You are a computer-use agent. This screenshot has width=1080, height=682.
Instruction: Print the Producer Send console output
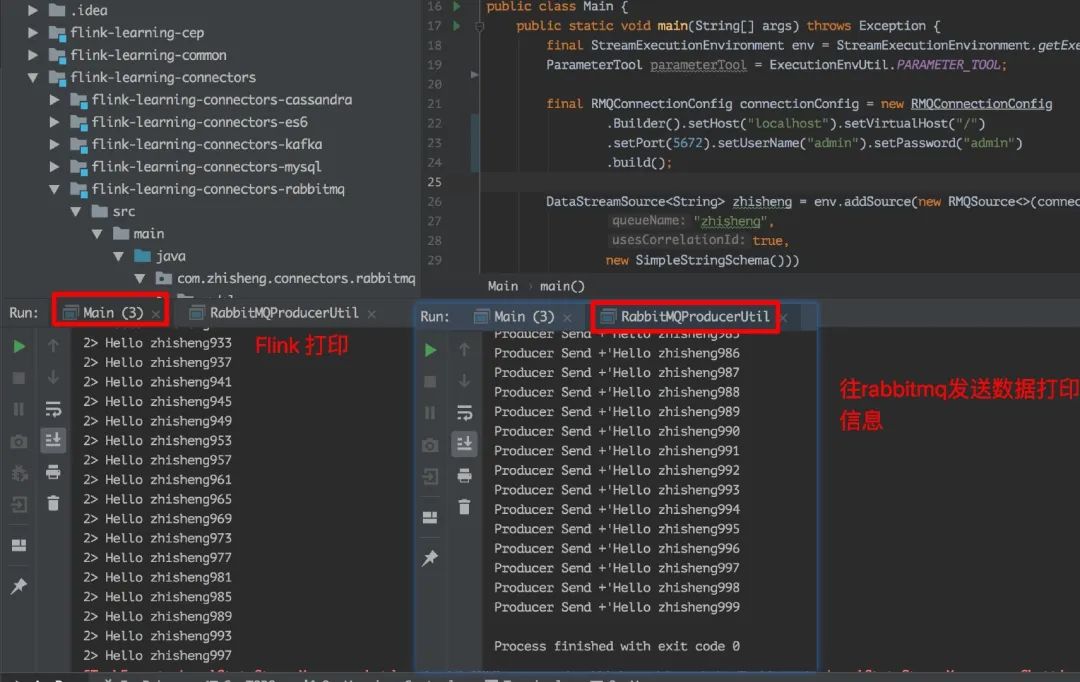click(x=464, y=475)
